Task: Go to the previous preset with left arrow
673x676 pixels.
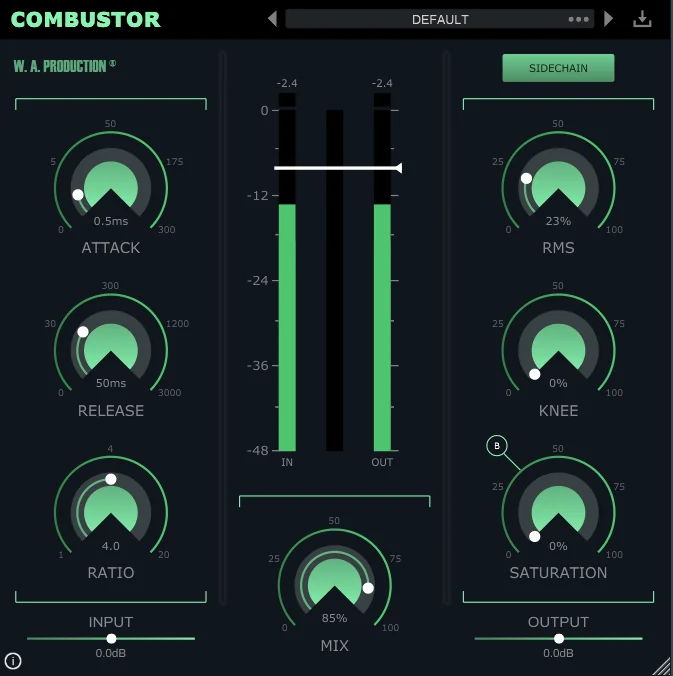Action: click(x=272, y=19)
